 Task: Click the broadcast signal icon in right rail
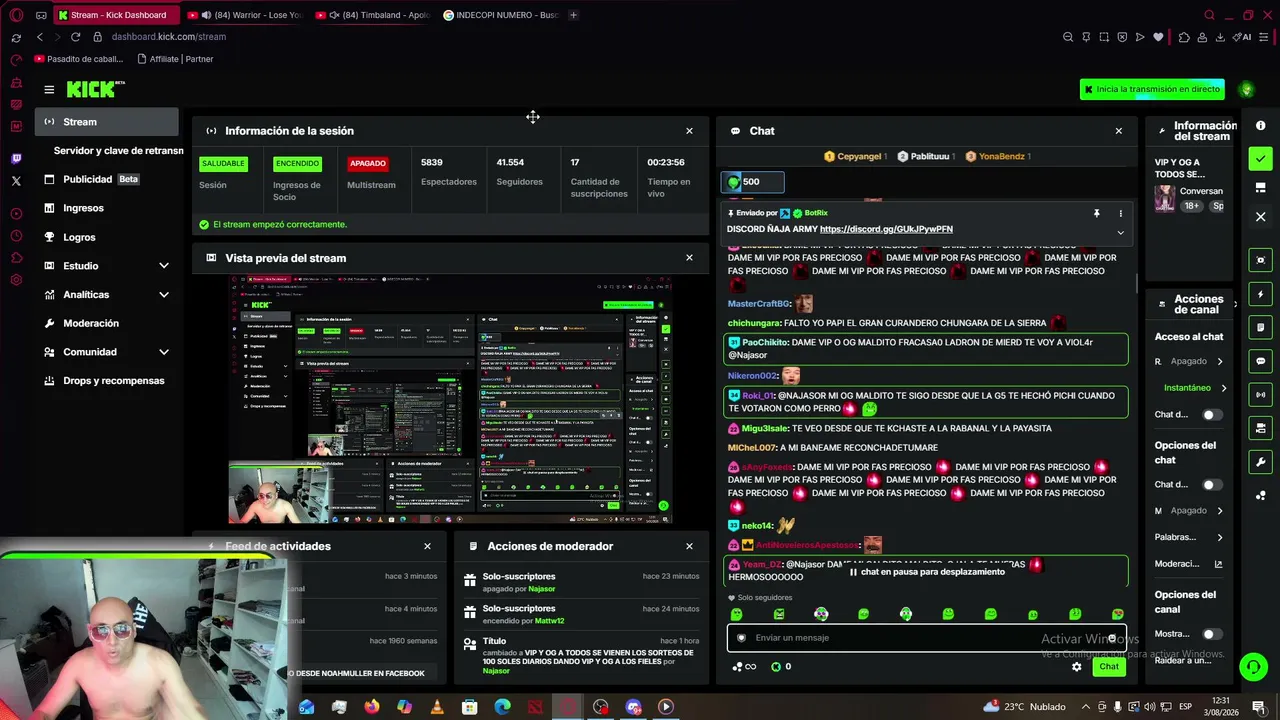(x=1260, y=394)
